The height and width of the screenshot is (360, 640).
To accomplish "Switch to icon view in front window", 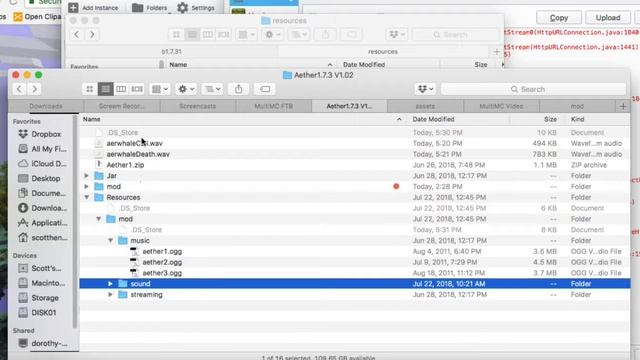I will pyautogui.click(x=90, y=89).
